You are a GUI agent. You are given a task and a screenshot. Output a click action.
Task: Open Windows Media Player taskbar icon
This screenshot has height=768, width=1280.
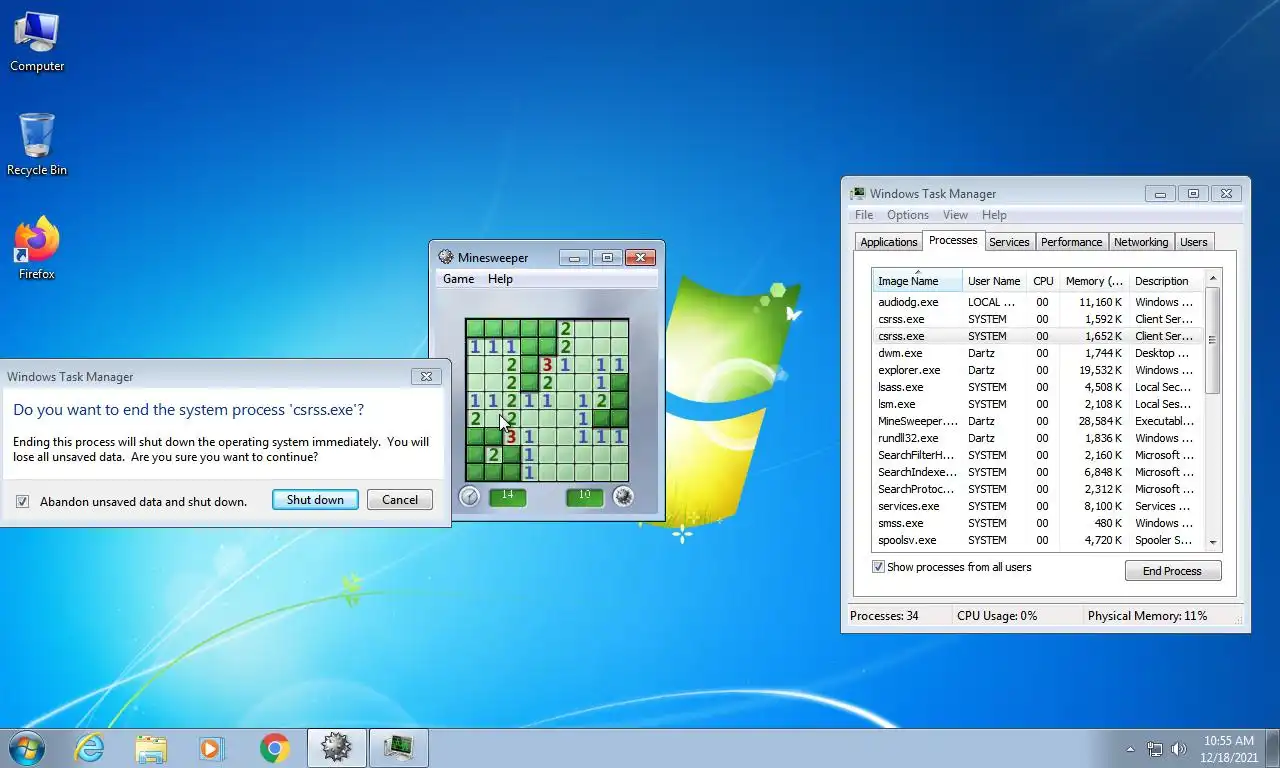(x=212, y=748)
